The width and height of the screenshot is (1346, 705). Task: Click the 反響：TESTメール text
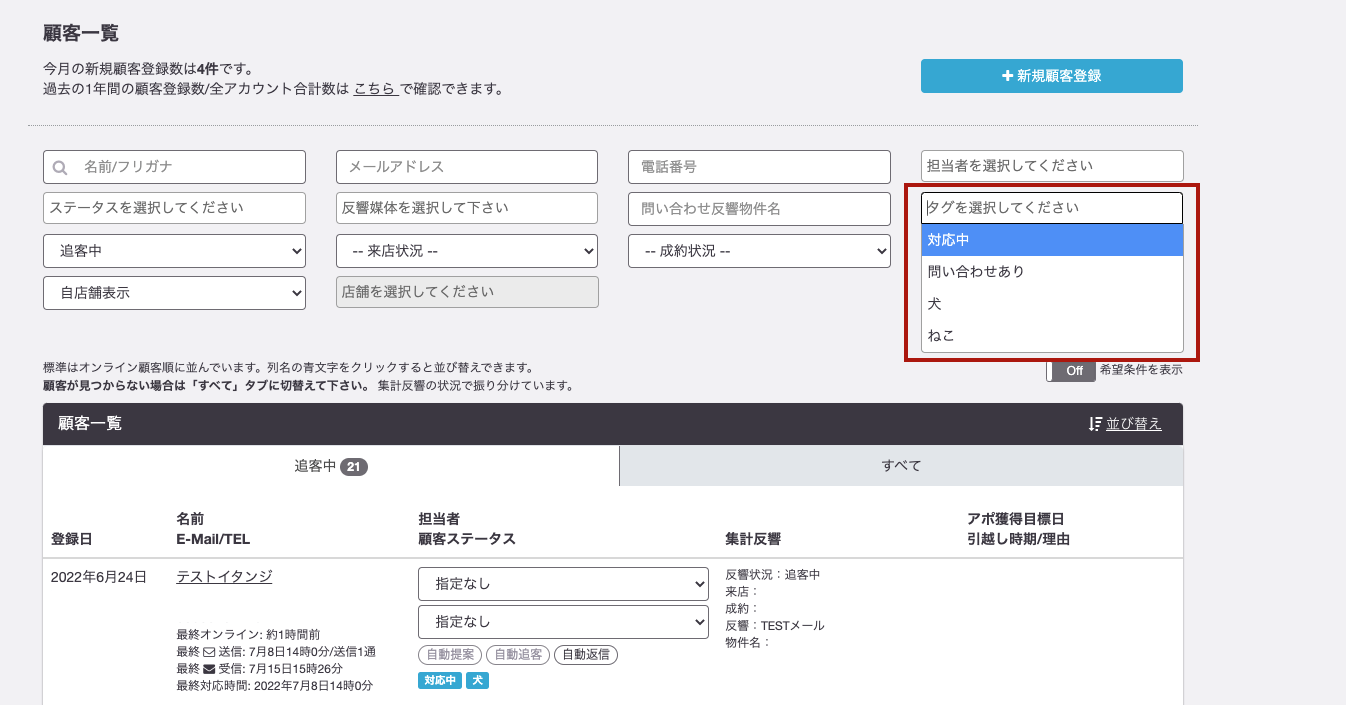coord(775,626)
